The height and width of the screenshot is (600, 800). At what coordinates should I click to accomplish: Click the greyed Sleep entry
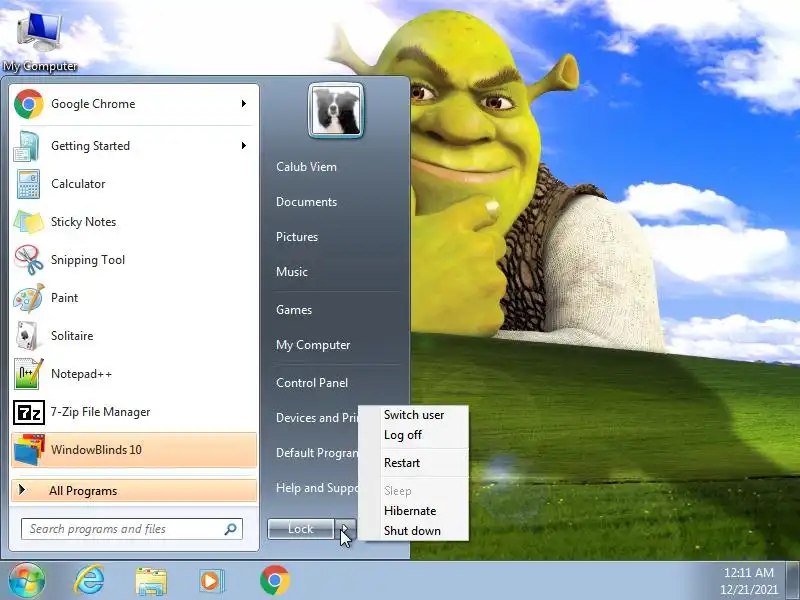(x=397, y=491)
